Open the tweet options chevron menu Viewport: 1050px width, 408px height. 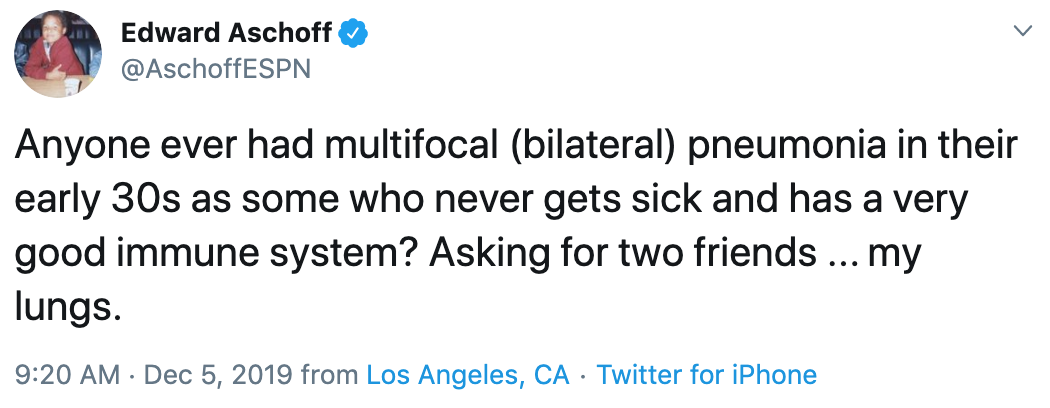pyautogui.click(x=1021, y=32)
